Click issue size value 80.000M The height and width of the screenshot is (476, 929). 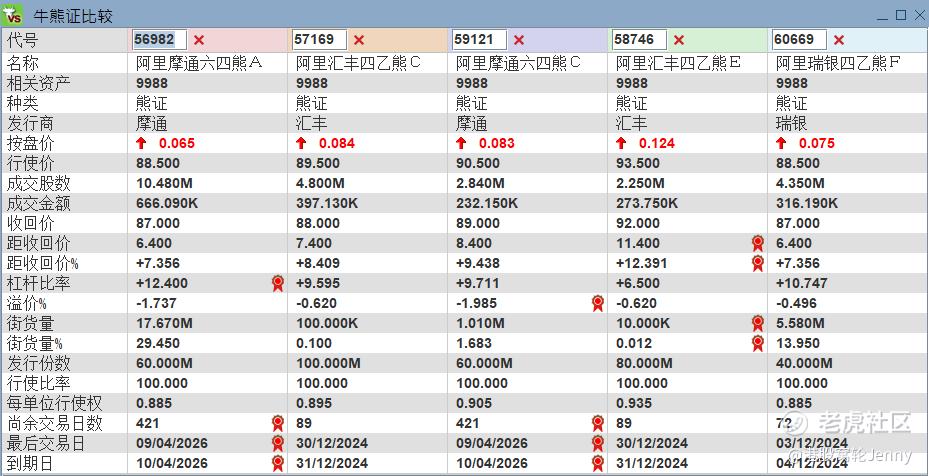click(x=645, y=363)
